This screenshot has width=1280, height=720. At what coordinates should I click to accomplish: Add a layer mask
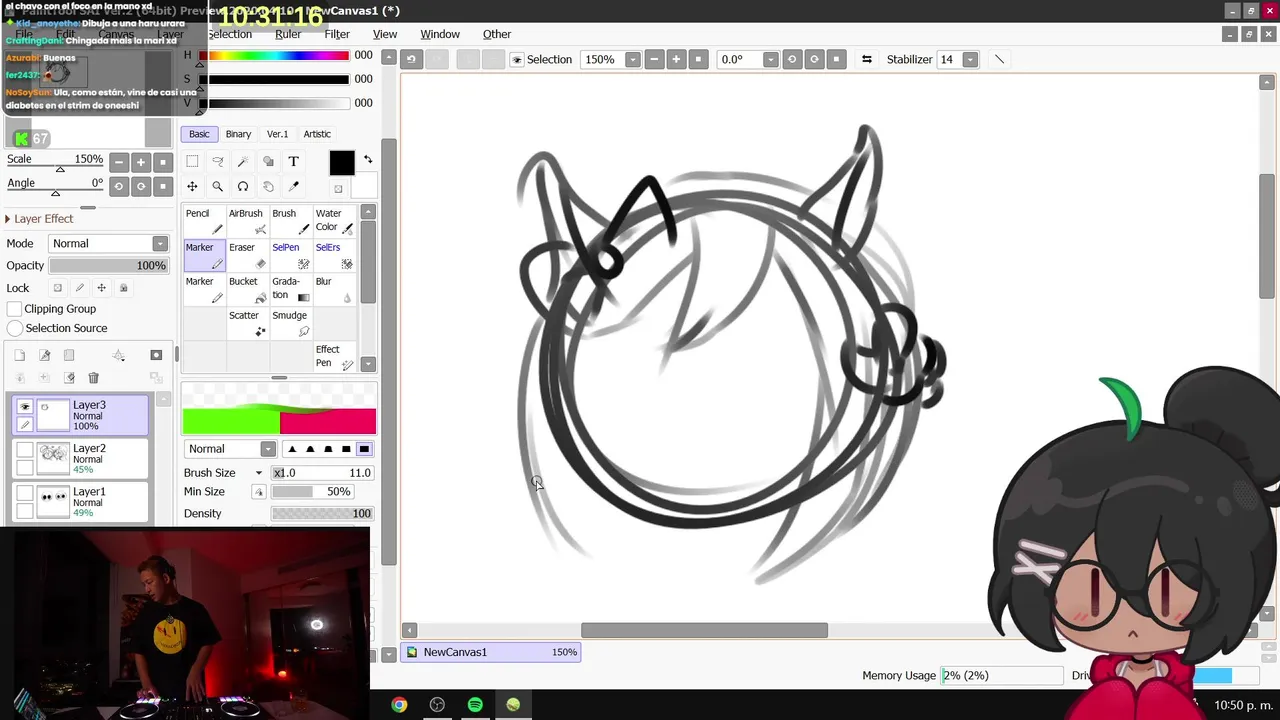(156, 355)
